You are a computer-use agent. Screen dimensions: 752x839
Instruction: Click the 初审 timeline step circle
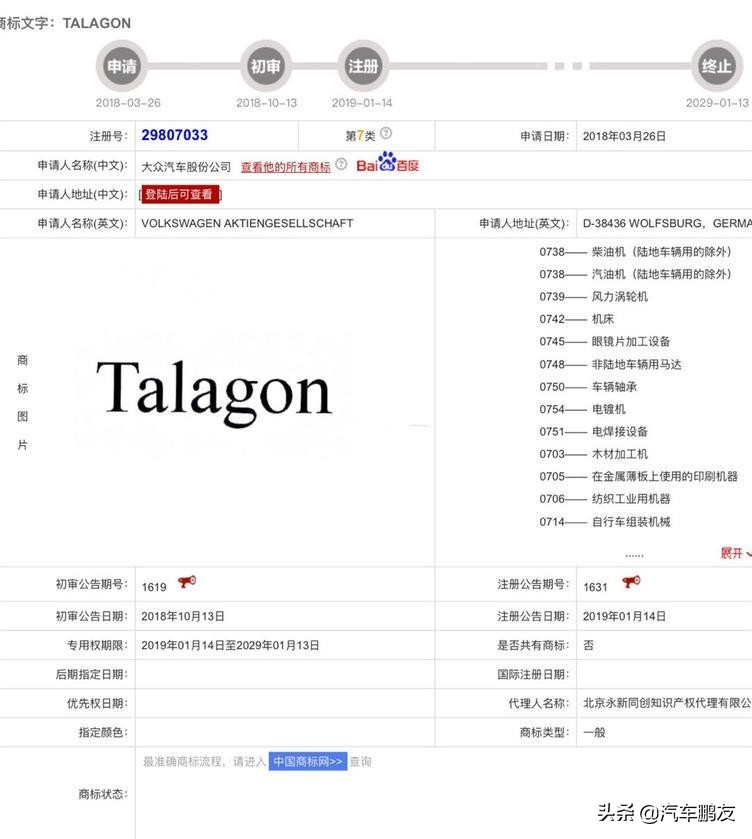pos(265,66)
